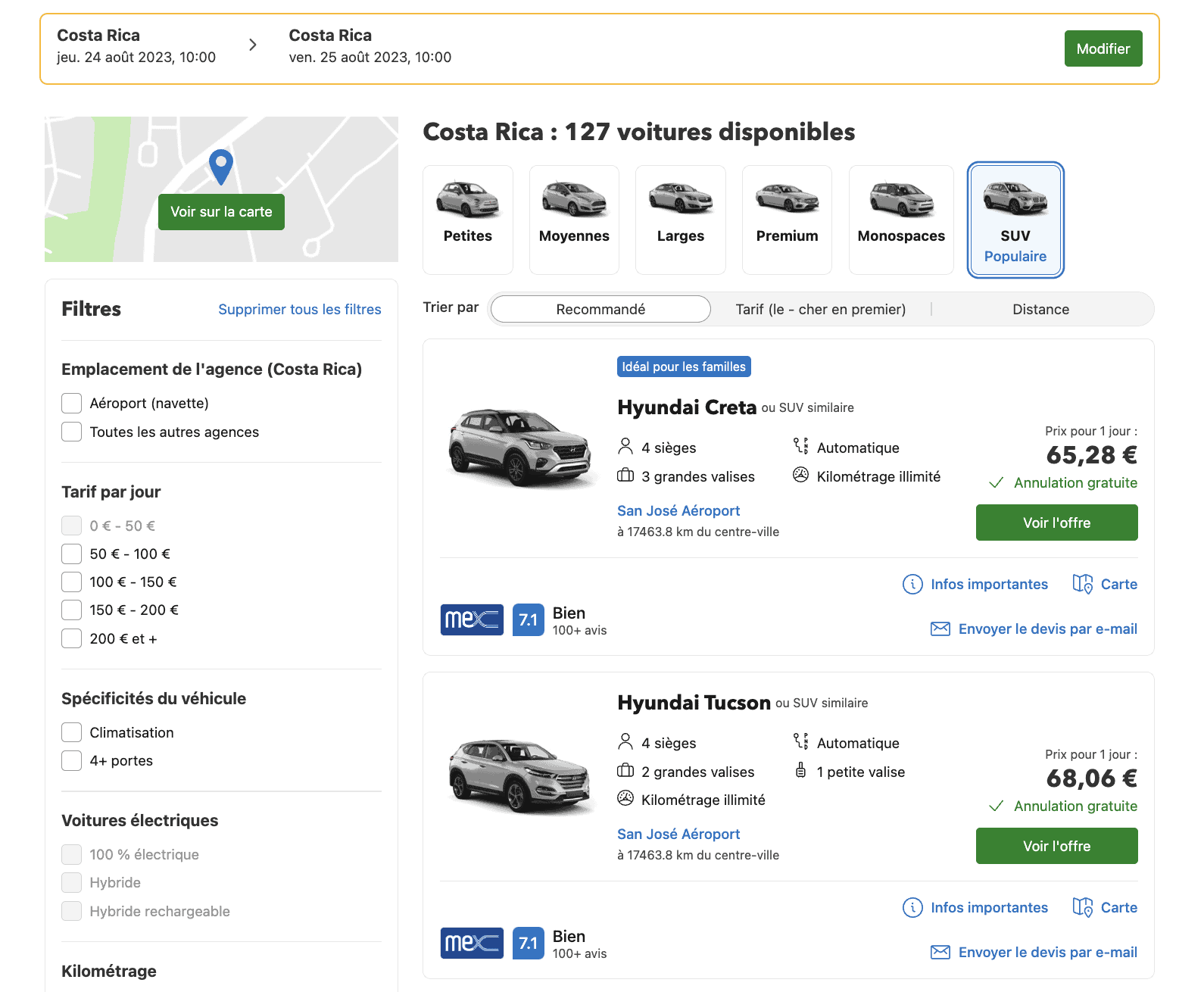Toggle the Hybride rechargeable checkbox
Viewport: 1204px width, 992px height.
72,911
